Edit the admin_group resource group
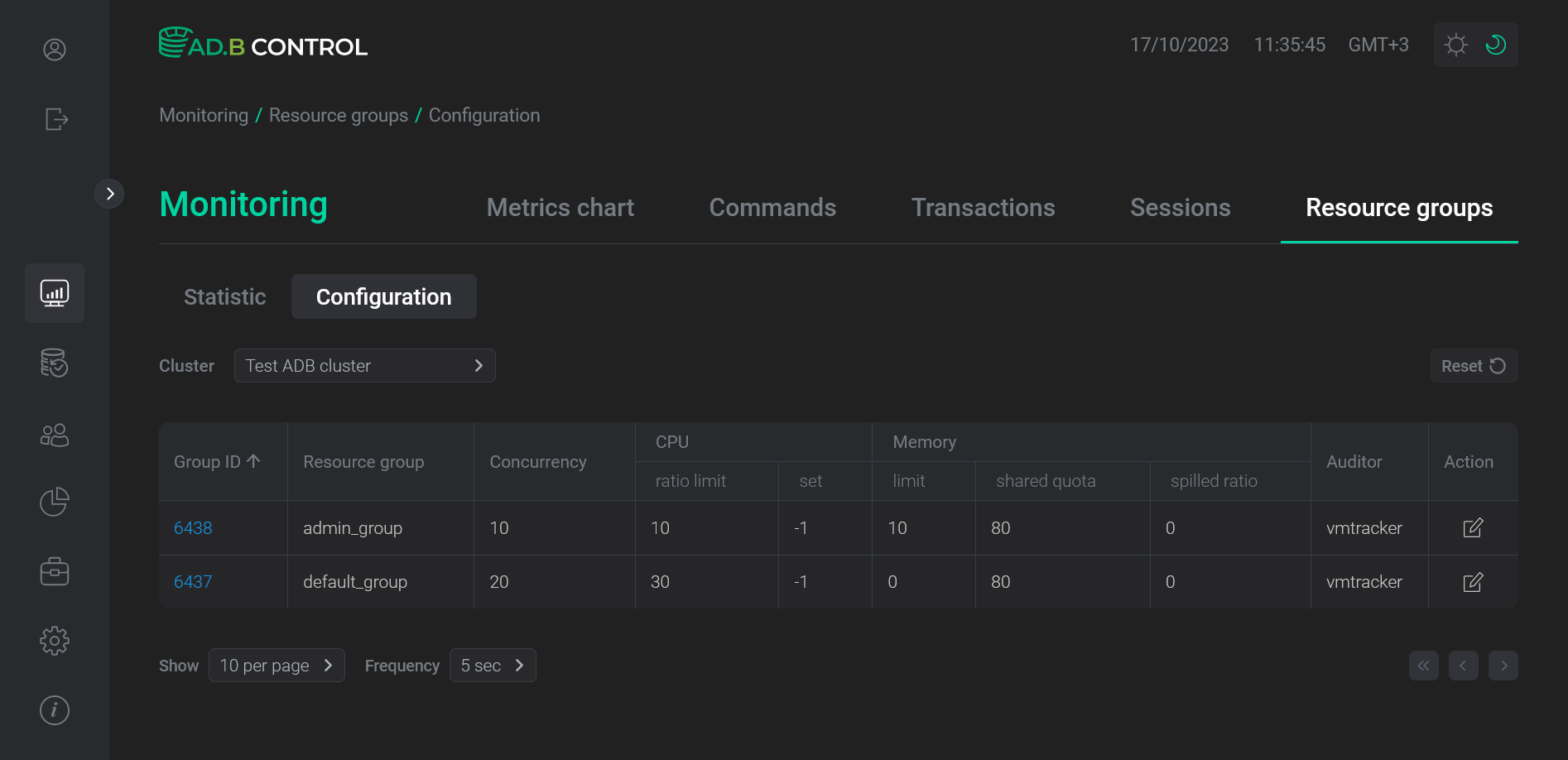 point(1473,527)
